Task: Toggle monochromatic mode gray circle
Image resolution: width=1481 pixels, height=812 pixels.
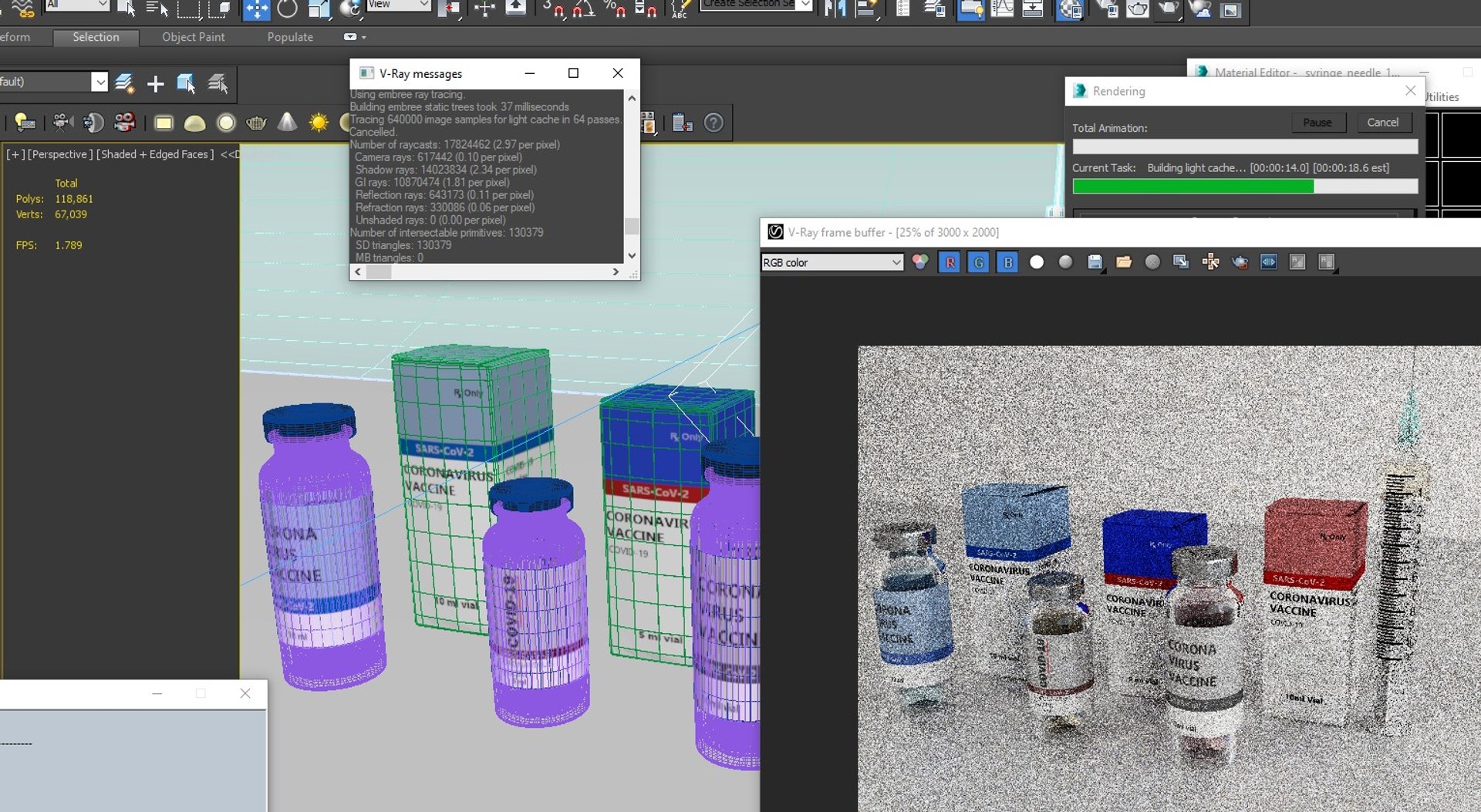Action: pyautogui.click(x=1065, y=262)
